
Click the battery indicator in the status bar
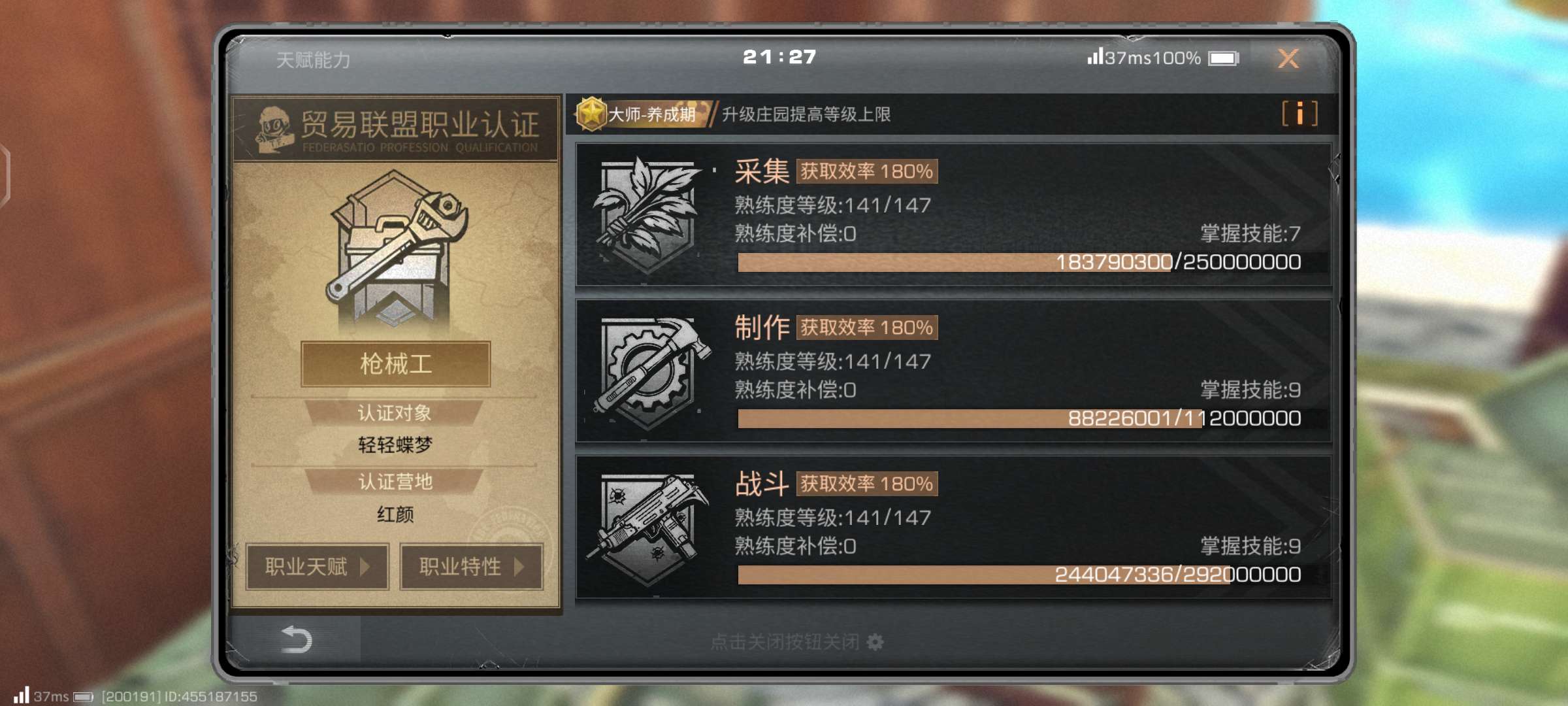tap(1223, 59)
